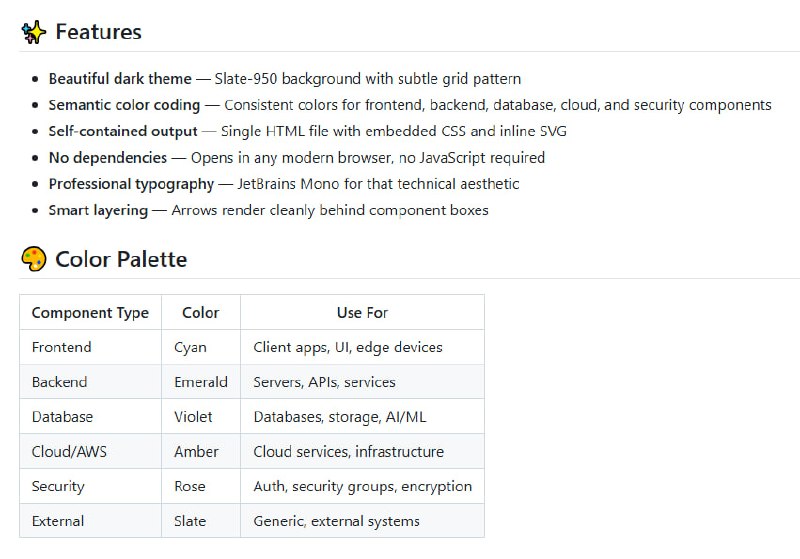Click the Features section heading
This screenshot has width=800, height=559.
coord(98,32)
